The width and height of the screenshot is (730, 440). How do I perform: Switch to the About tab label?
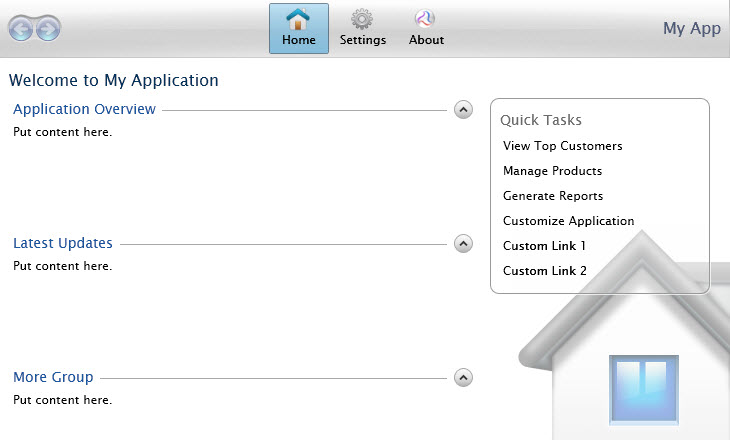pos(426,40)
